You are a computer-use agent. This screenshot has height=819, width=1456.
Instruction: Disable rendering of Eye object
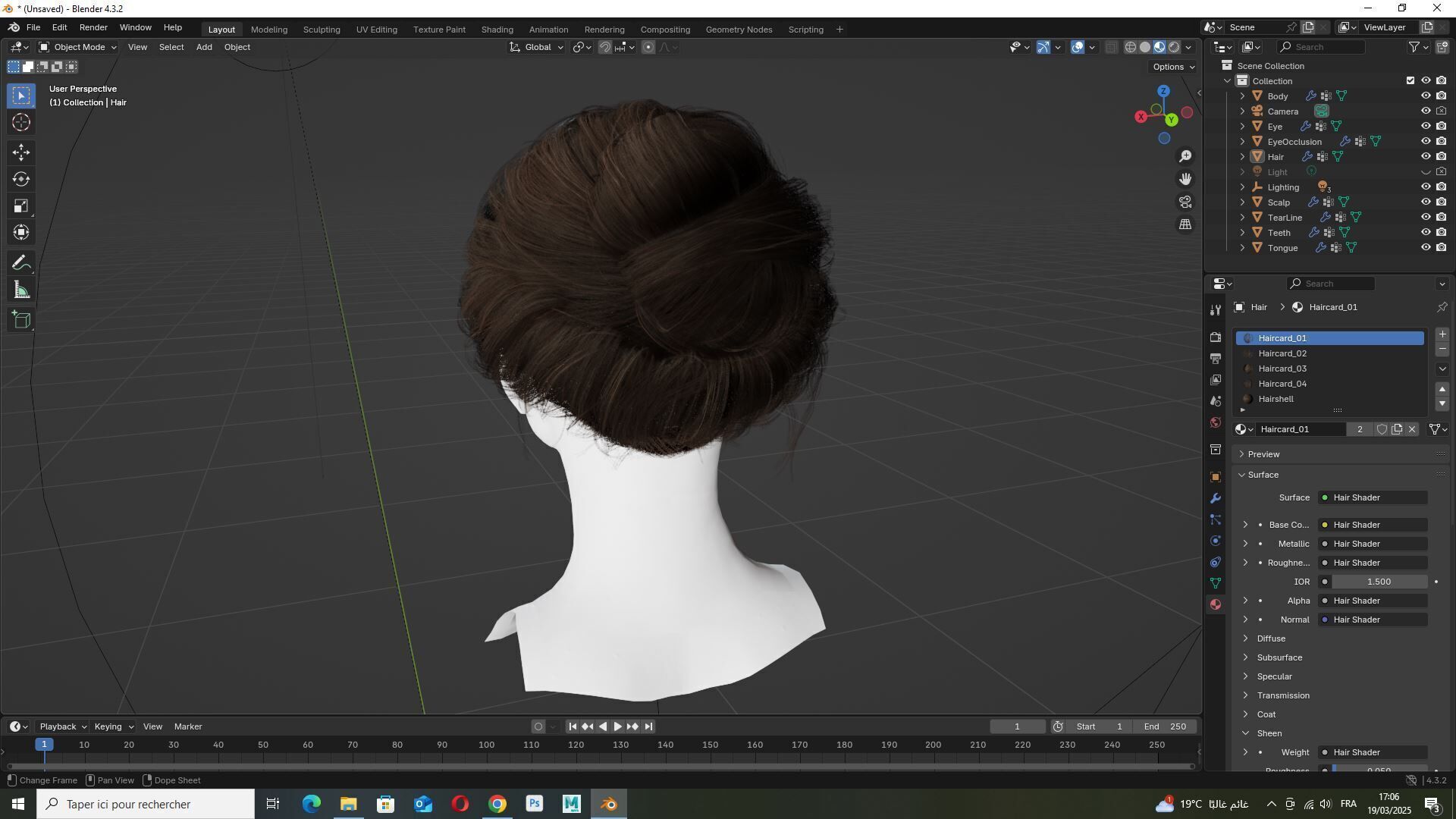click(1441, 127)
